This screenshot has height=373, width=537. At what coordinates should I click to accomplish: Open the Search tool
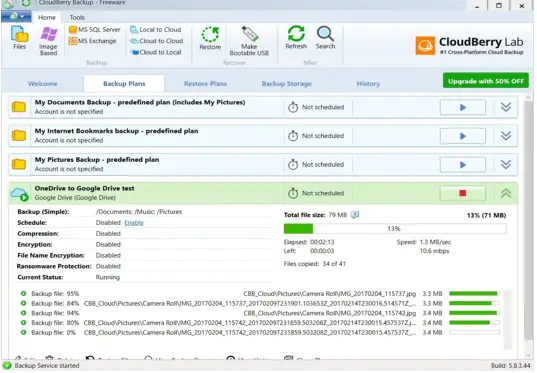pyautogui.click(x=325, y=38)
